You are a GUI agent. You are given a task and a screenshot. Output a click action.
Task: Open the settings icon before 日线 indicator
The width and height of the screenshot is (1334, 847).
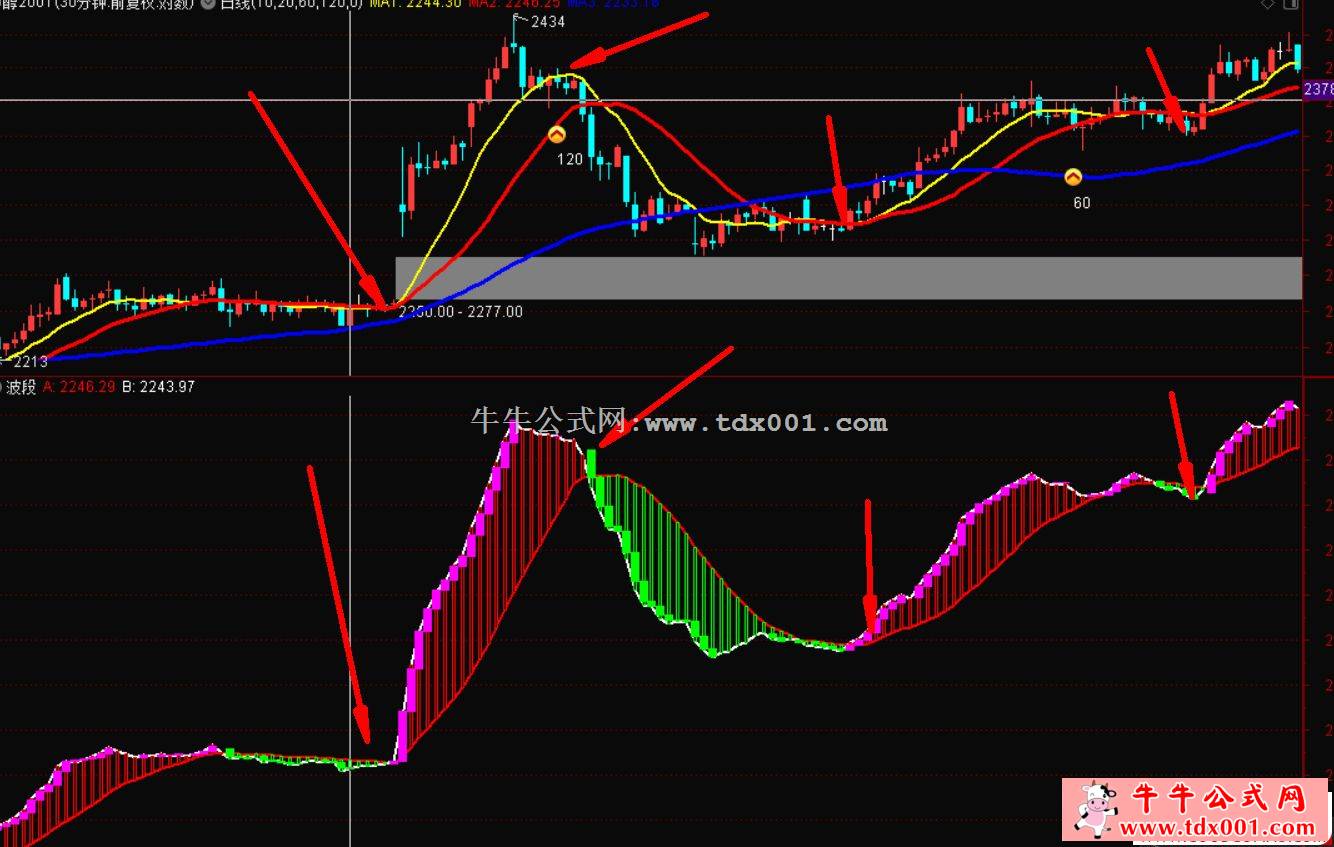tap(208, 4)
